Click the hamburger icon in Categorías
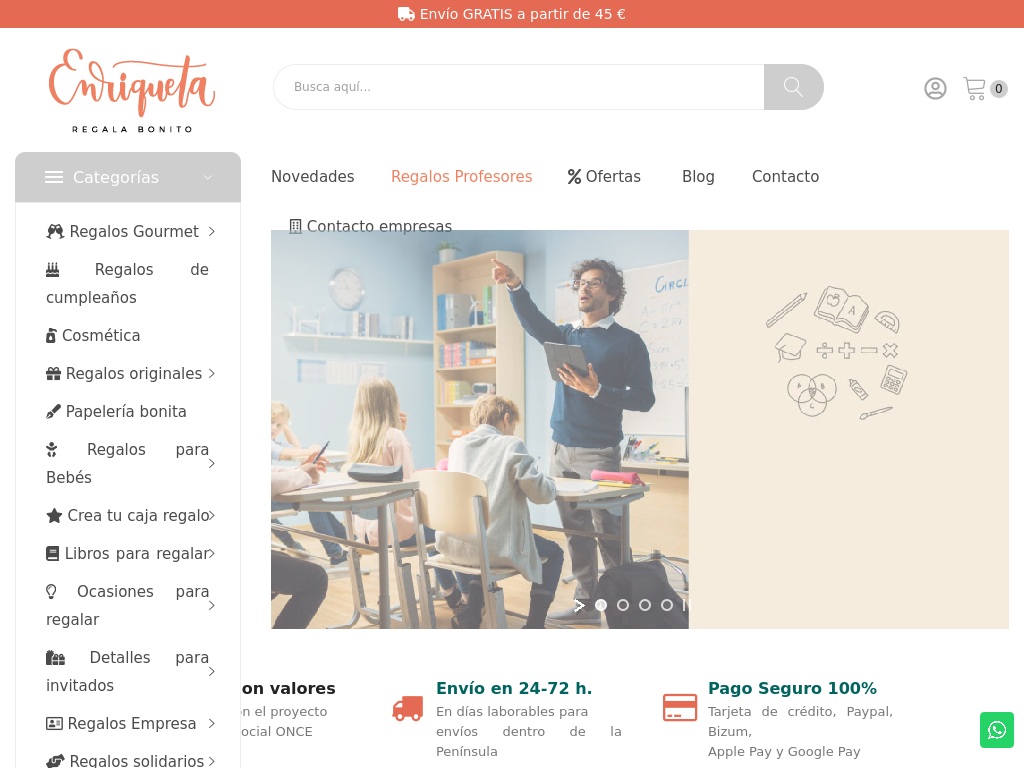 [x=54, y=177]
